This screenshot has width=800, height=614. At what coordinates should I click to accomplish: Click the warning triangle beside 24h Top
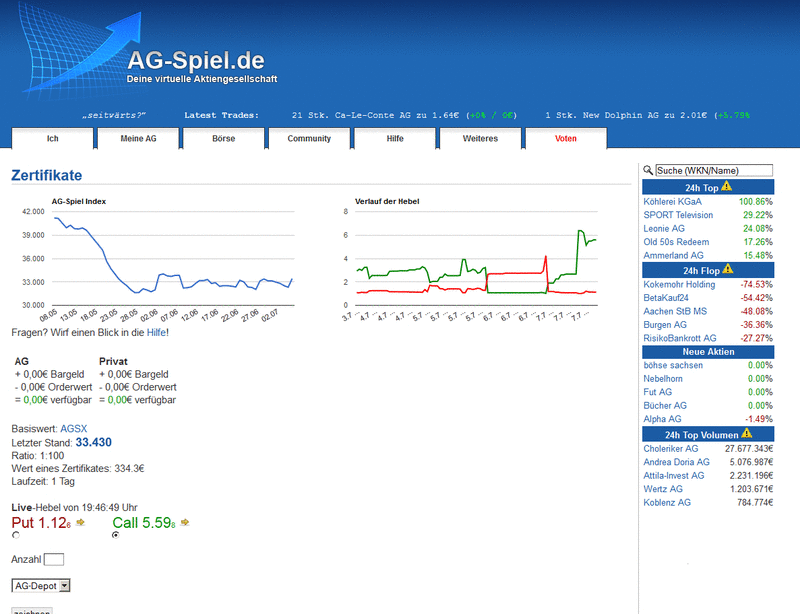coord(727,187)
